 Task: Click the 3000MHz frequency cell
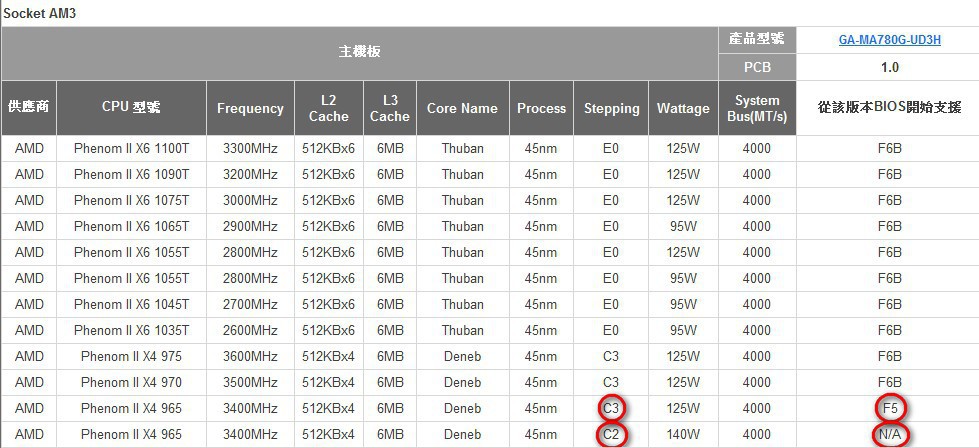coord(250,200)
